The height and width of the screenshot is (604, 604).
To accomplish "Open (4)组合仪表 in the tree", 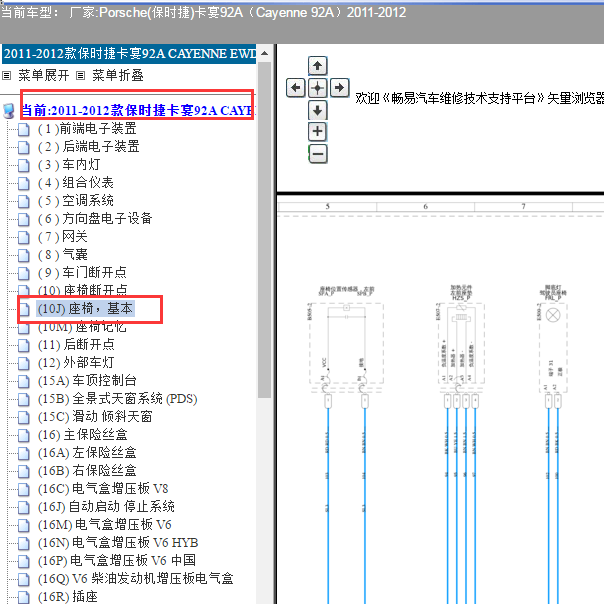I will (76, 183).
